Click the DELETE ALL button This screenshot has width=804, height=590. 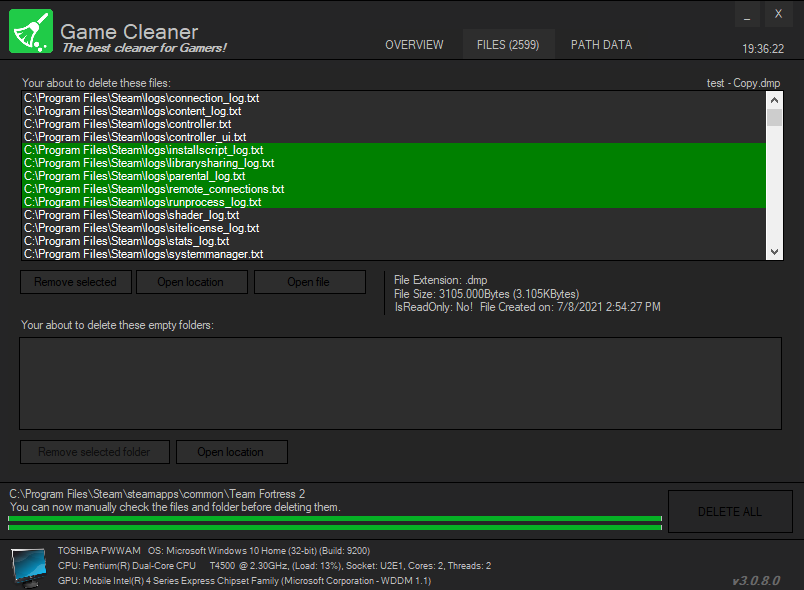click(x=730, y=512)
